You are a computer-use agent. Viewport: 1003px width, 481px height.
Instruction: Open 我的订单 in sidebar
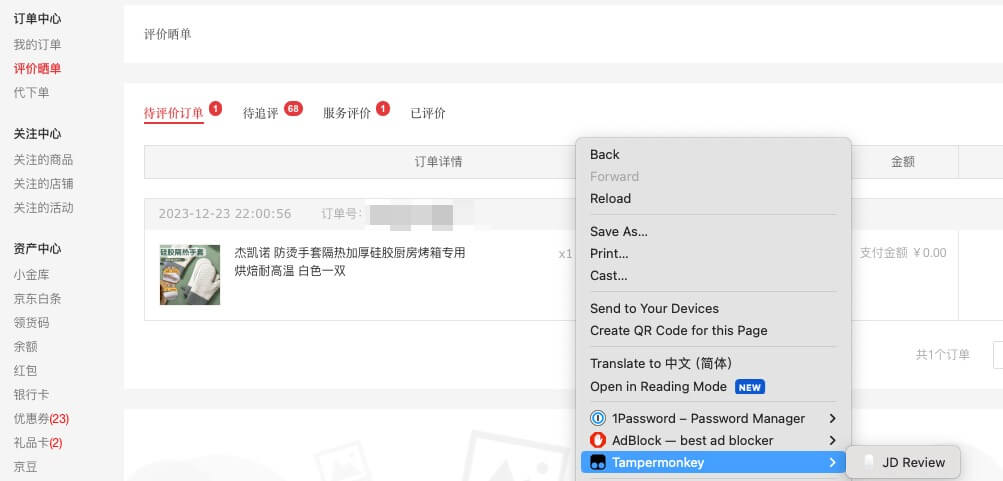click(x=37, y=45)
